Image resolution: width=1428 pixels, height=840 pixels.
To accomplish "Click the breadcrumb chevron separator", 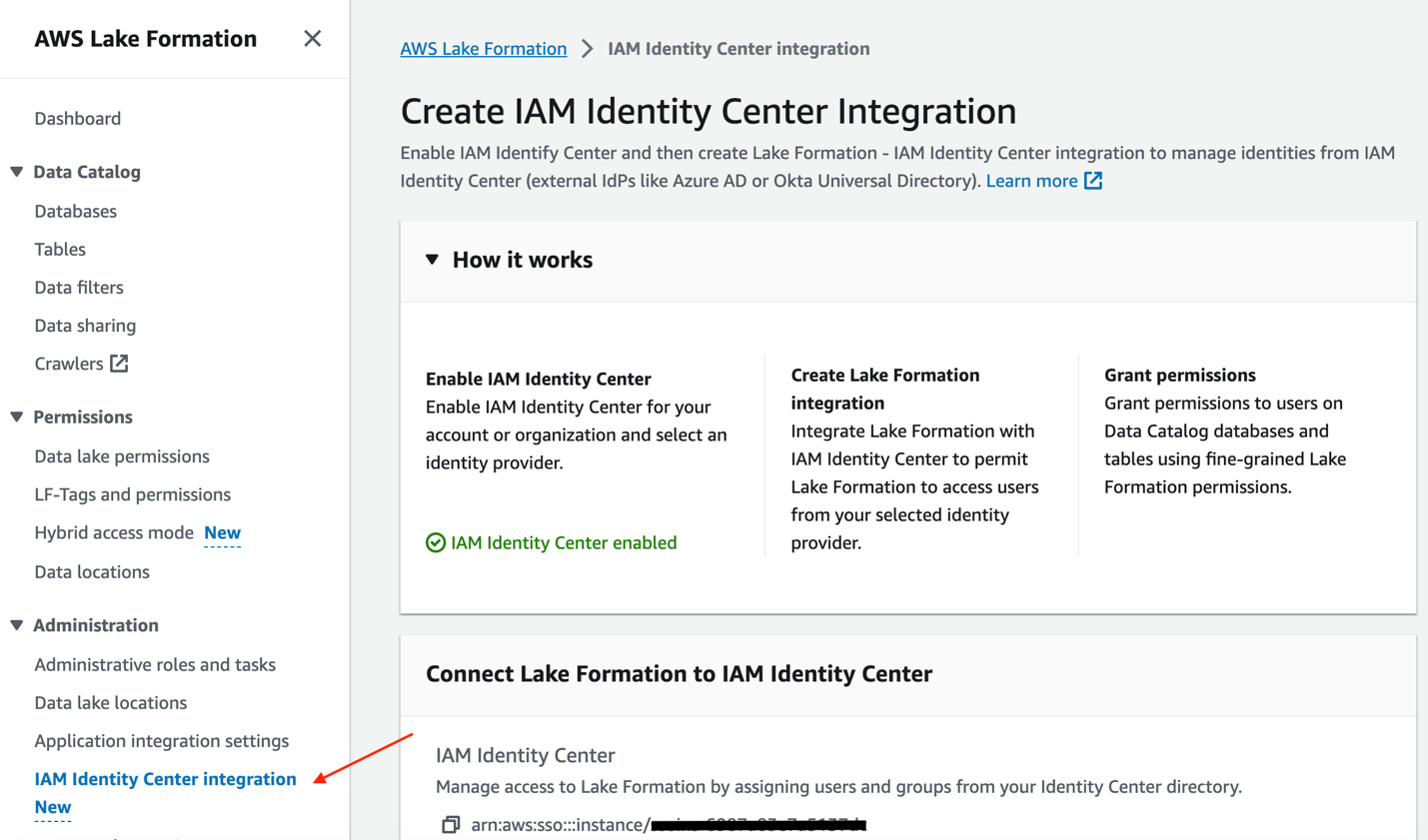I will [588, 49].
